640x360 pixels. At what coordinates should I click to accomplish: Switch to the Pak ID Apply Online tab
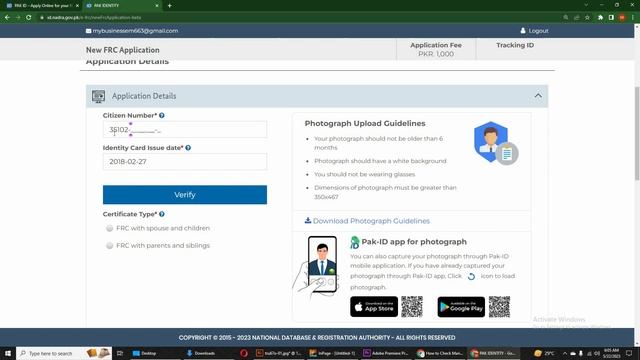[x=42, y=6]
